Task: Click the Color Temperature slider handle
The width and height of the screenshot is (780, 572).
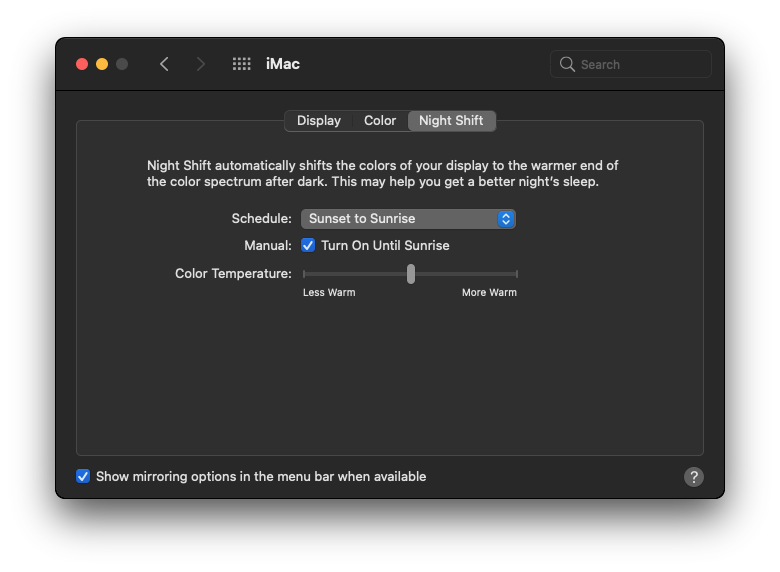Action: (x=411, y=274)
